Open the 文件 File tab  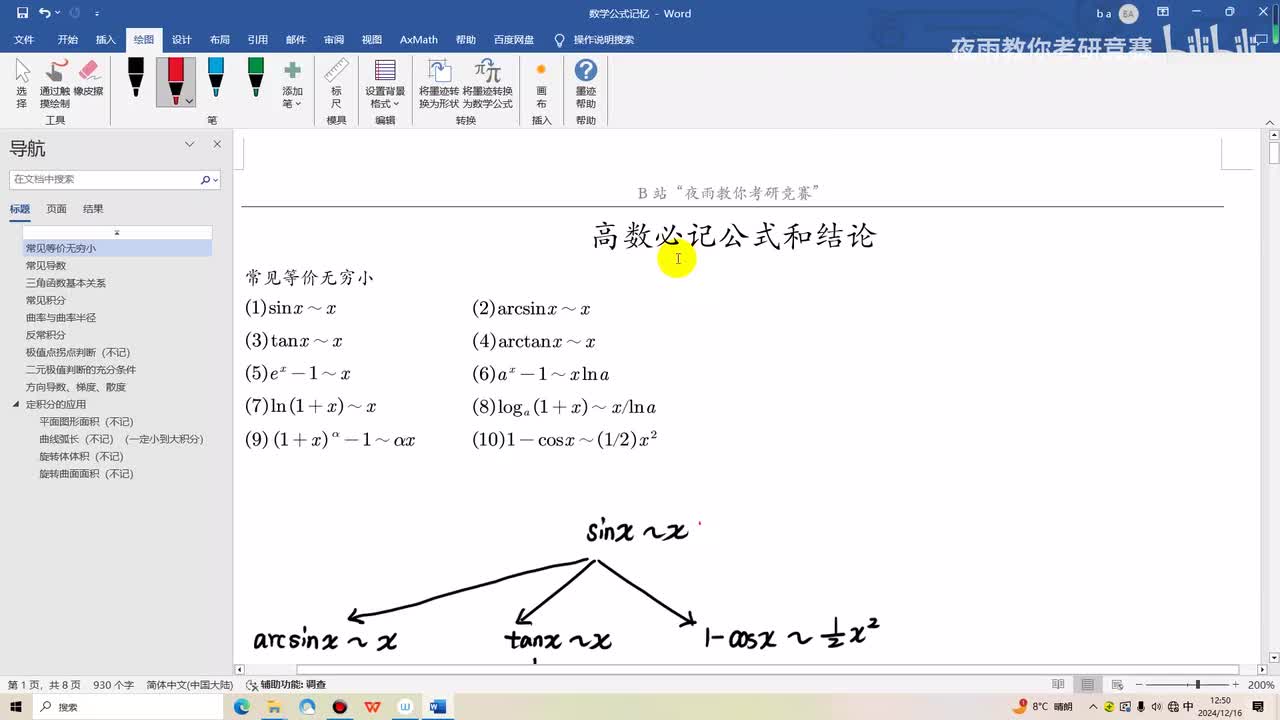(x=24, y=40)
